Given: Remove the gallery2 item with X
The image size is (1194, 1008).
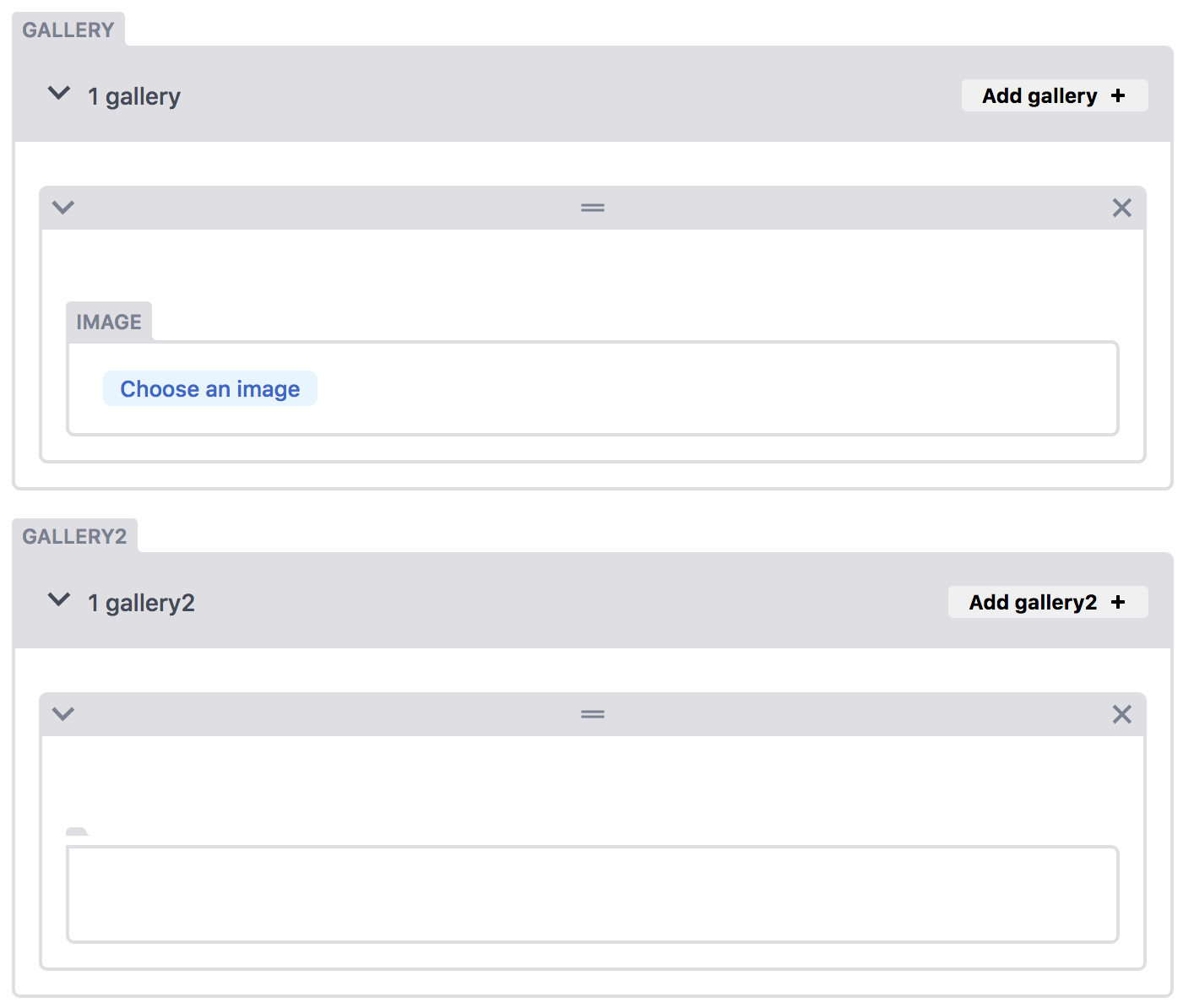Looking at the screenshot, I should pos(1121,714).
